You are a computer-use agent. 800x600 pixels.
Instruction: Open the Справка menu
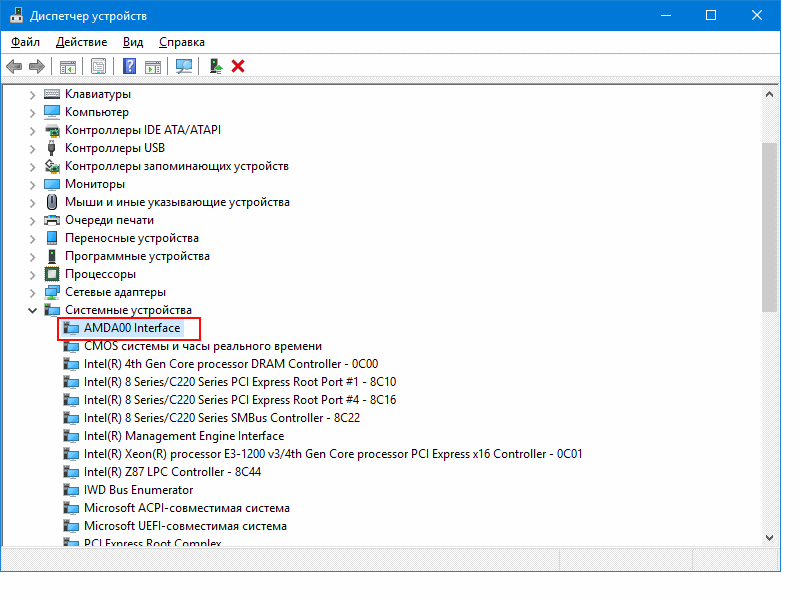182,42
